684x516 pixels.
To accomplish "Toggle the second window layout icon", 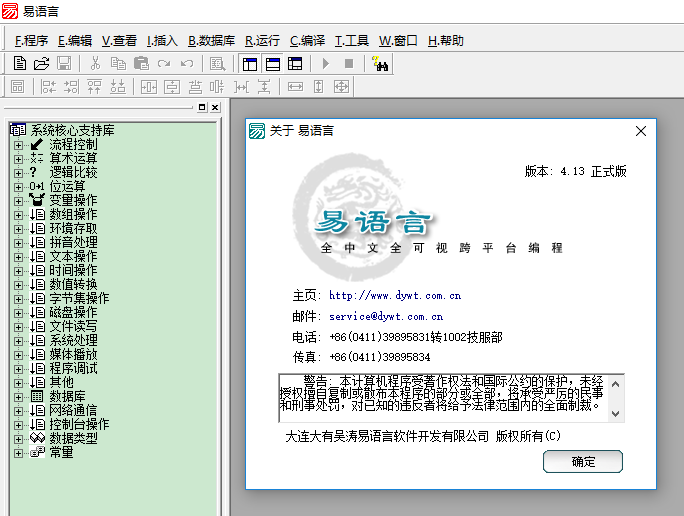I will tap(273, 64).
